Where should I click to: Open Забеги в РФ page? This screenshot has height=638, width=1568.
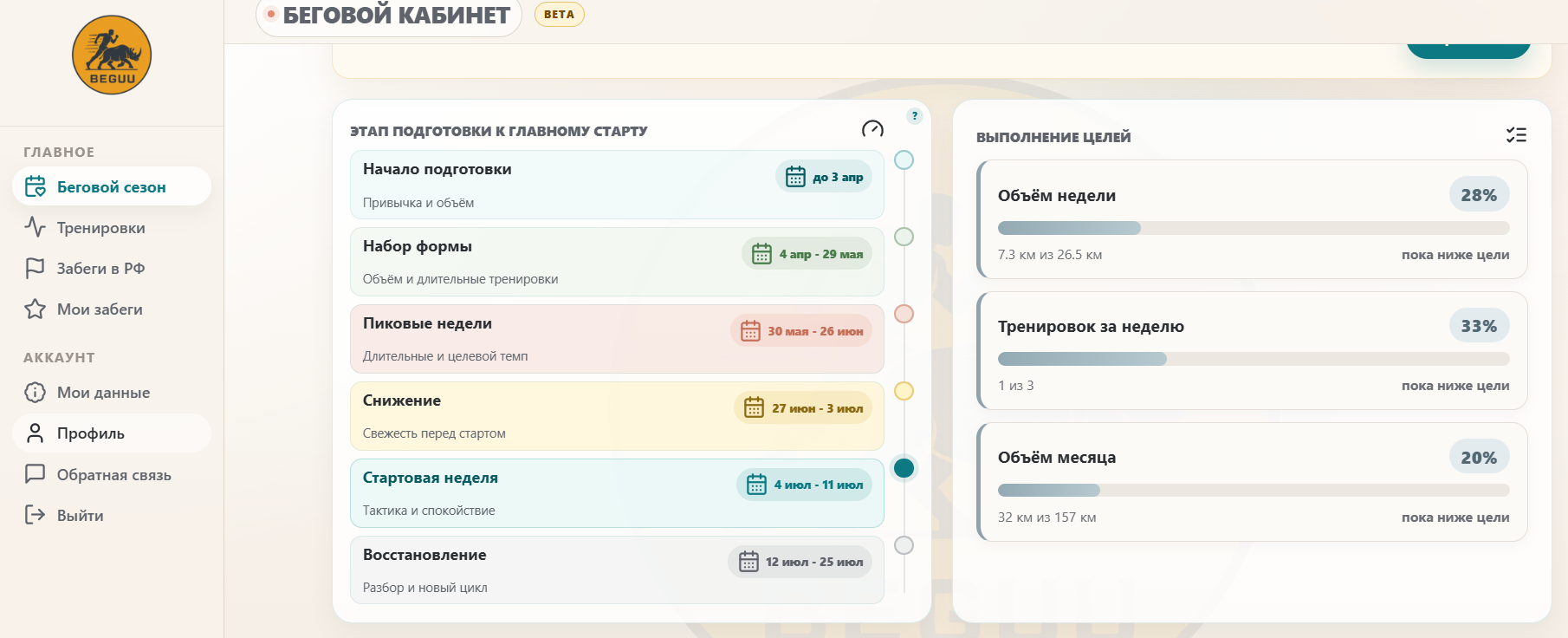112,268
